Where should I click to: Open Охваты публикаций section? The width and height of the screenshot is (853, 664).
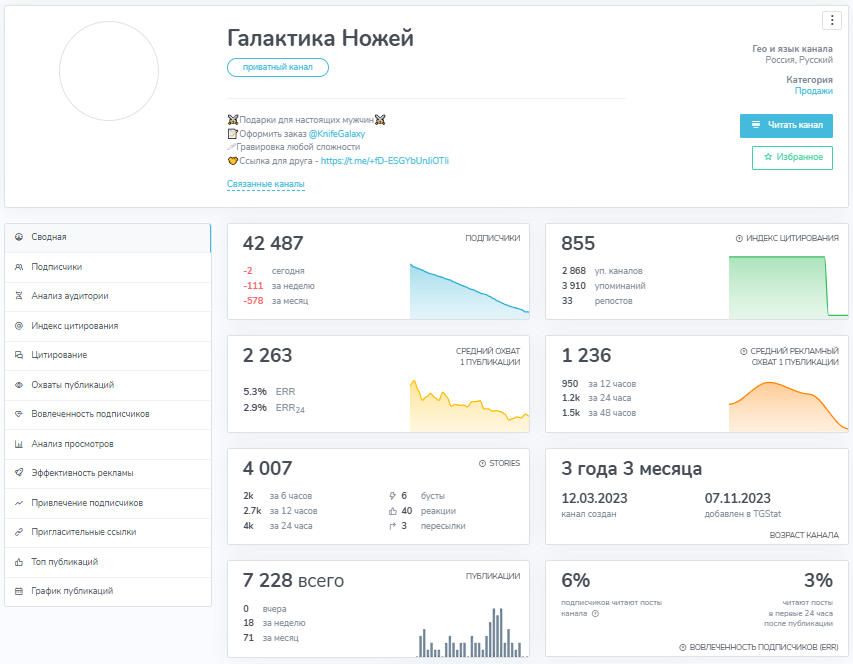pos(108,385)
